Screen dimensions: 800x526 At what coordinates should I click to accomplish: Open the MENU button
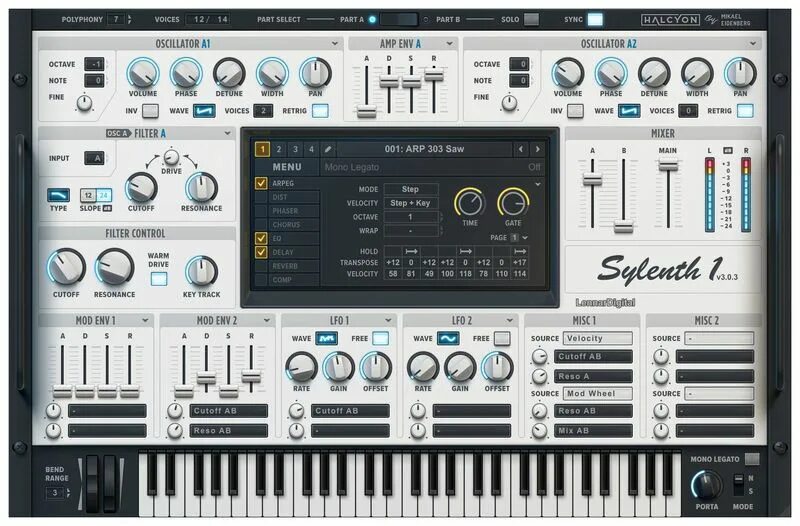point(287,167)
